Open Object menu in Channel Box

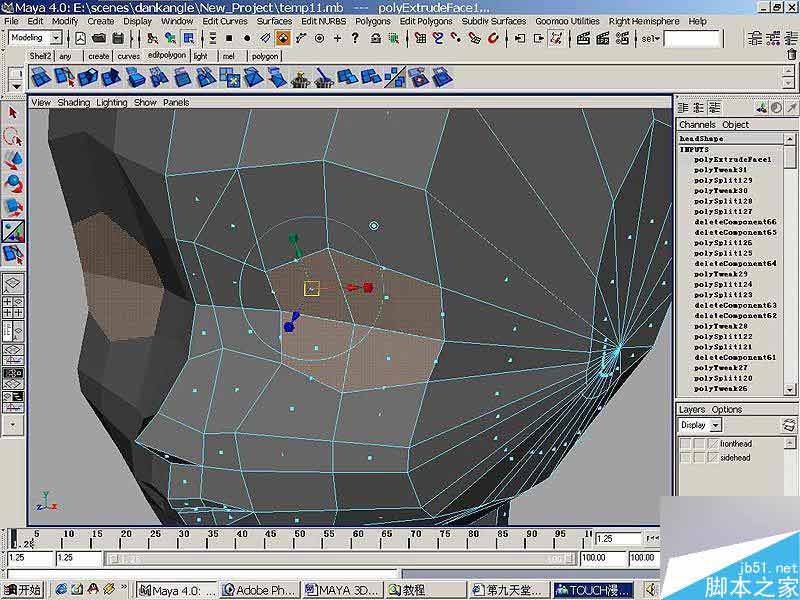[735, 124]
